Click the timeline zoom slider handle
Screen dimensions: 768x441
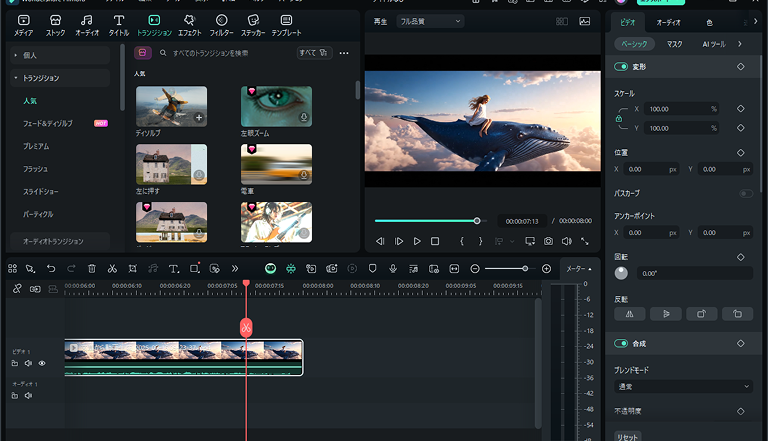click(525, 269)
